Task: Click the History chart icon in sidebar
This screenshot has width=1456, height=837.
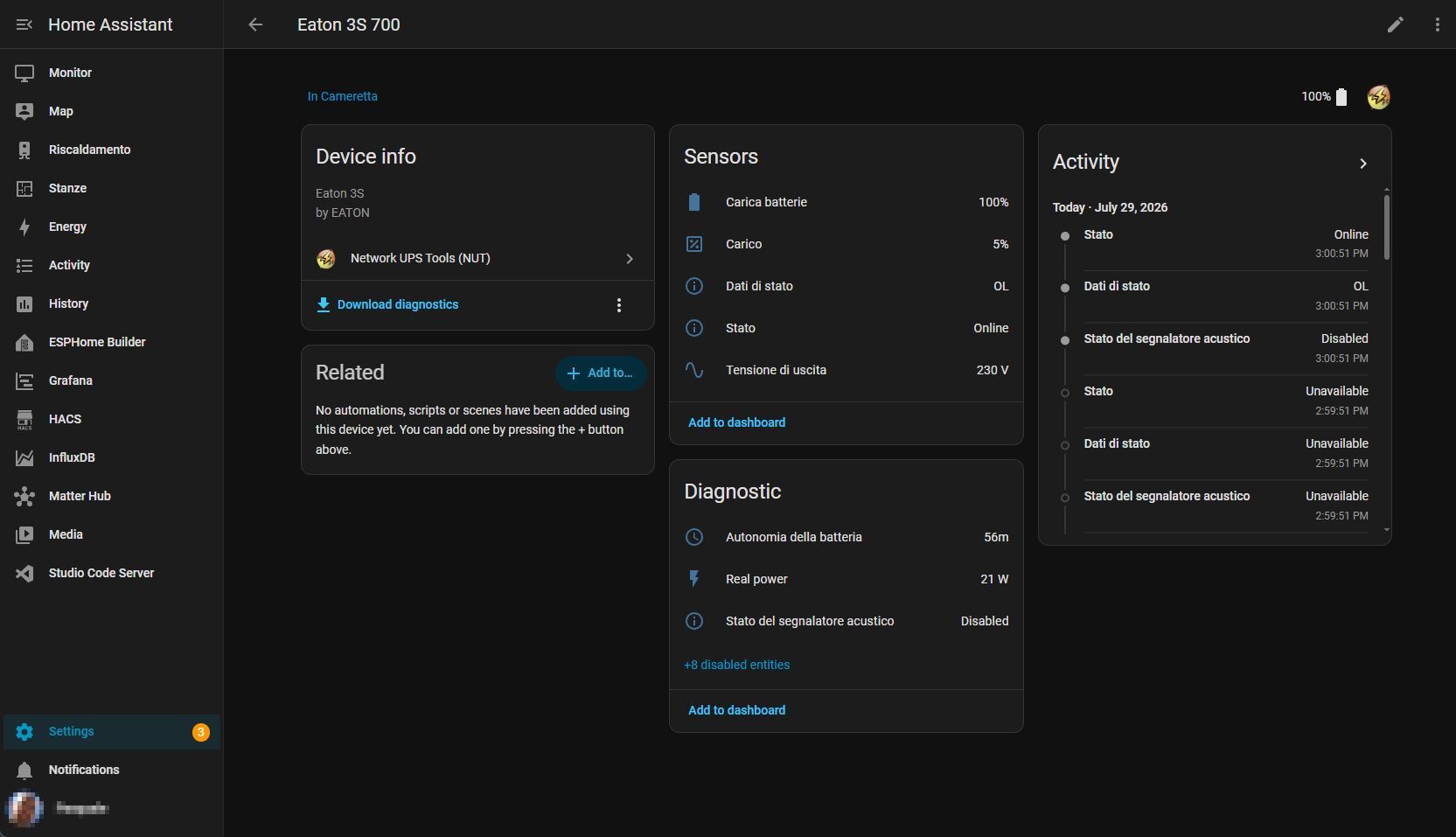Action: pyautogui.click(x=24, y=303)
